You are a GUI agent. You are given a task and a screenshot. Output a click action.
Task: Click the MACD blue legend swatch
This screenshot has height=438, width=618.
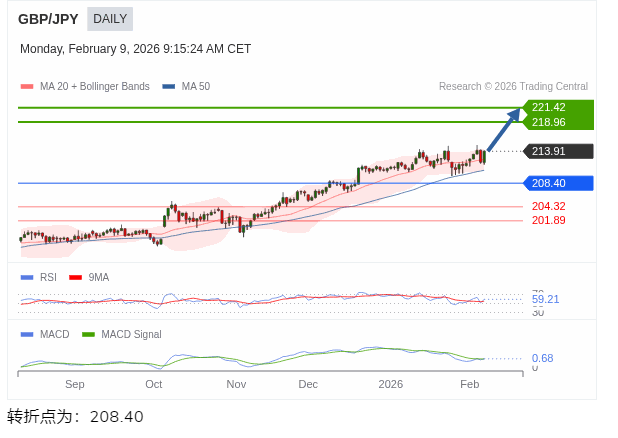click(27, 335)
